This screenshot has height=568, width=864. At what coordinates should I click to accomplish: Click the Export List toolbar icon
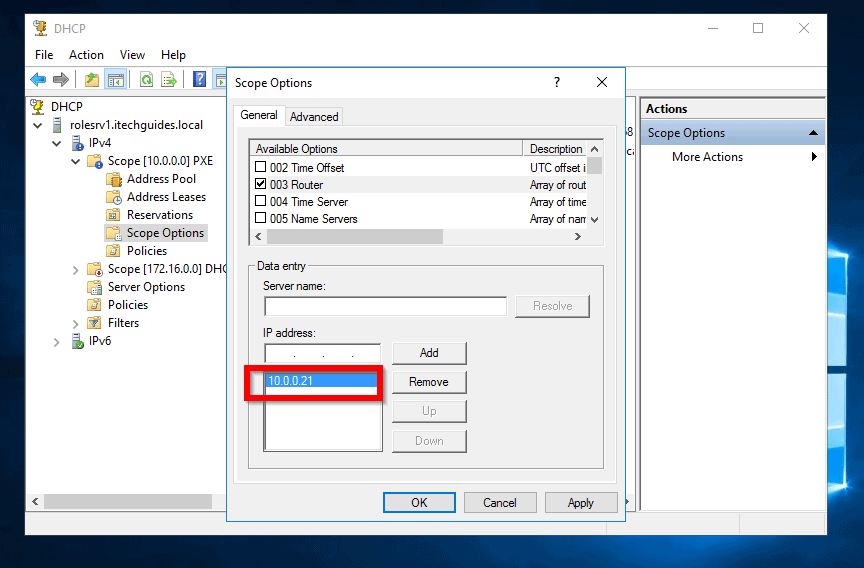pos(169,79)
